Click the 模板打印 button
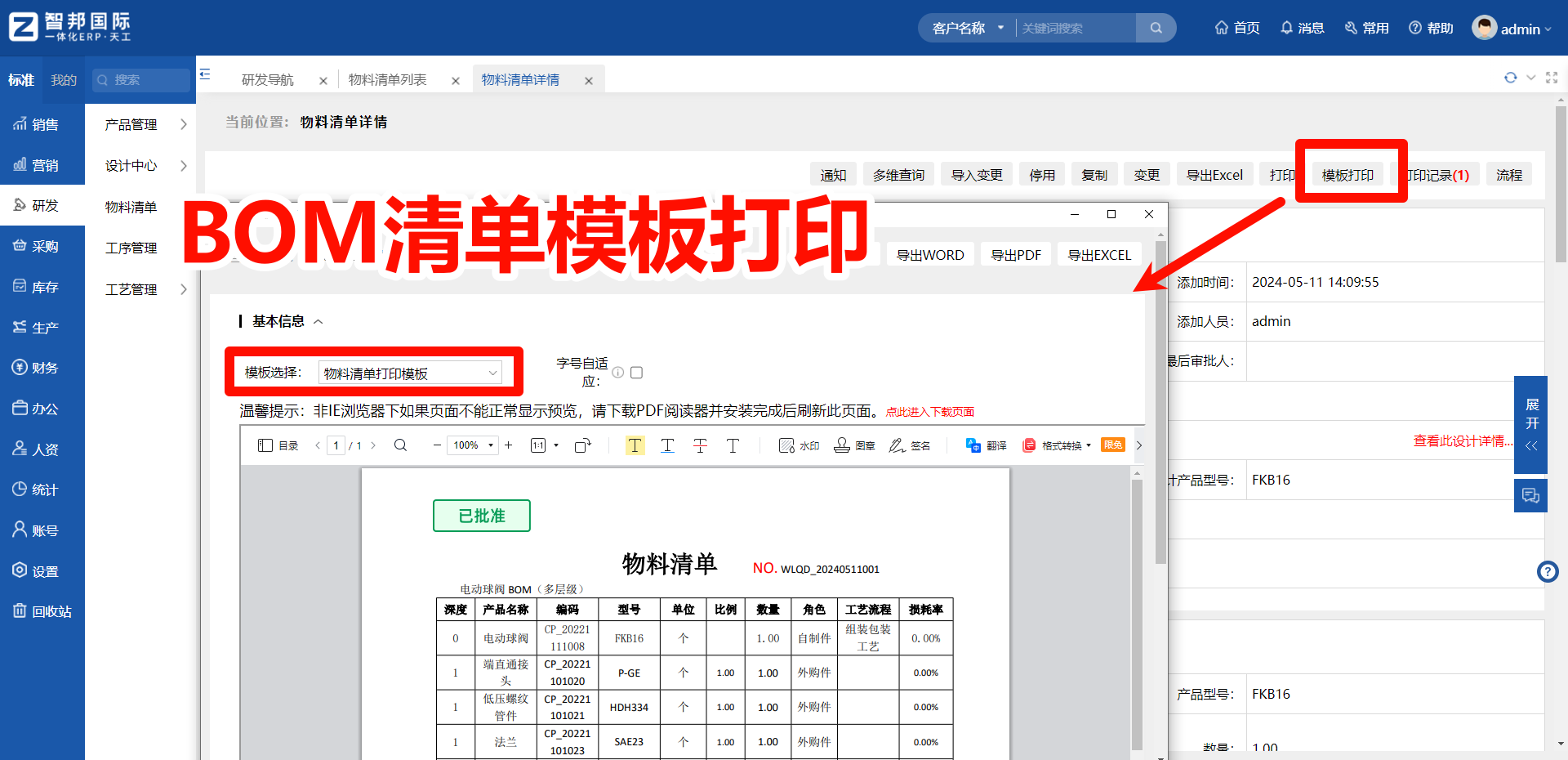The width and height of the screenshot is (1568, 760). coord(1347,175)
